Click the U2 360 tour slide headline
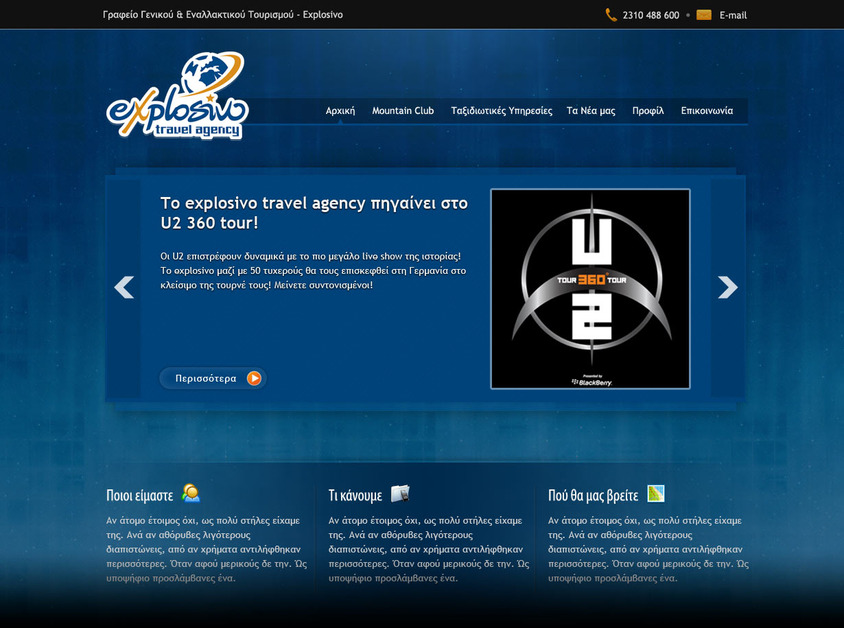This screenshot has width=844, height=628. pyautogui.click(x=314, y=213)
